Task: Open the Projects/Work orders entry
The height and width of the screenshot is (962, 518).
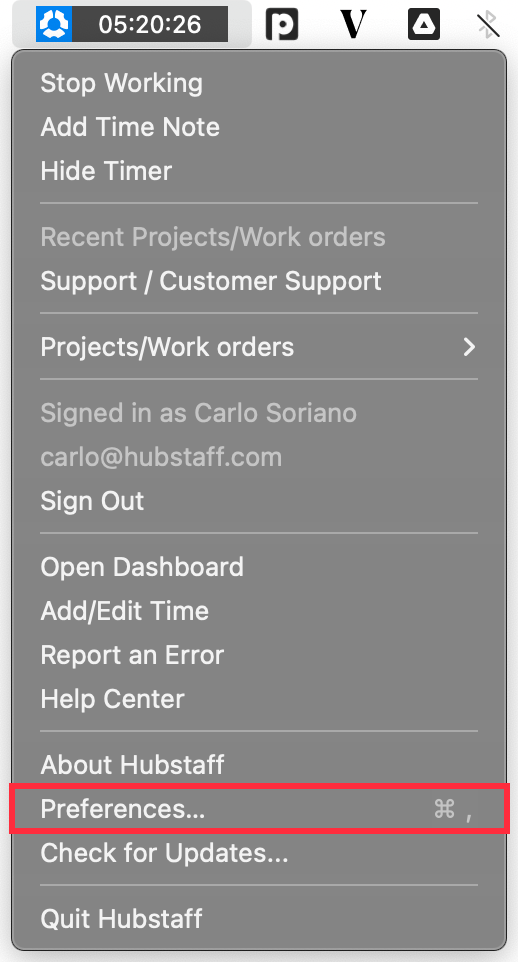Action: [x=259, y=347]
